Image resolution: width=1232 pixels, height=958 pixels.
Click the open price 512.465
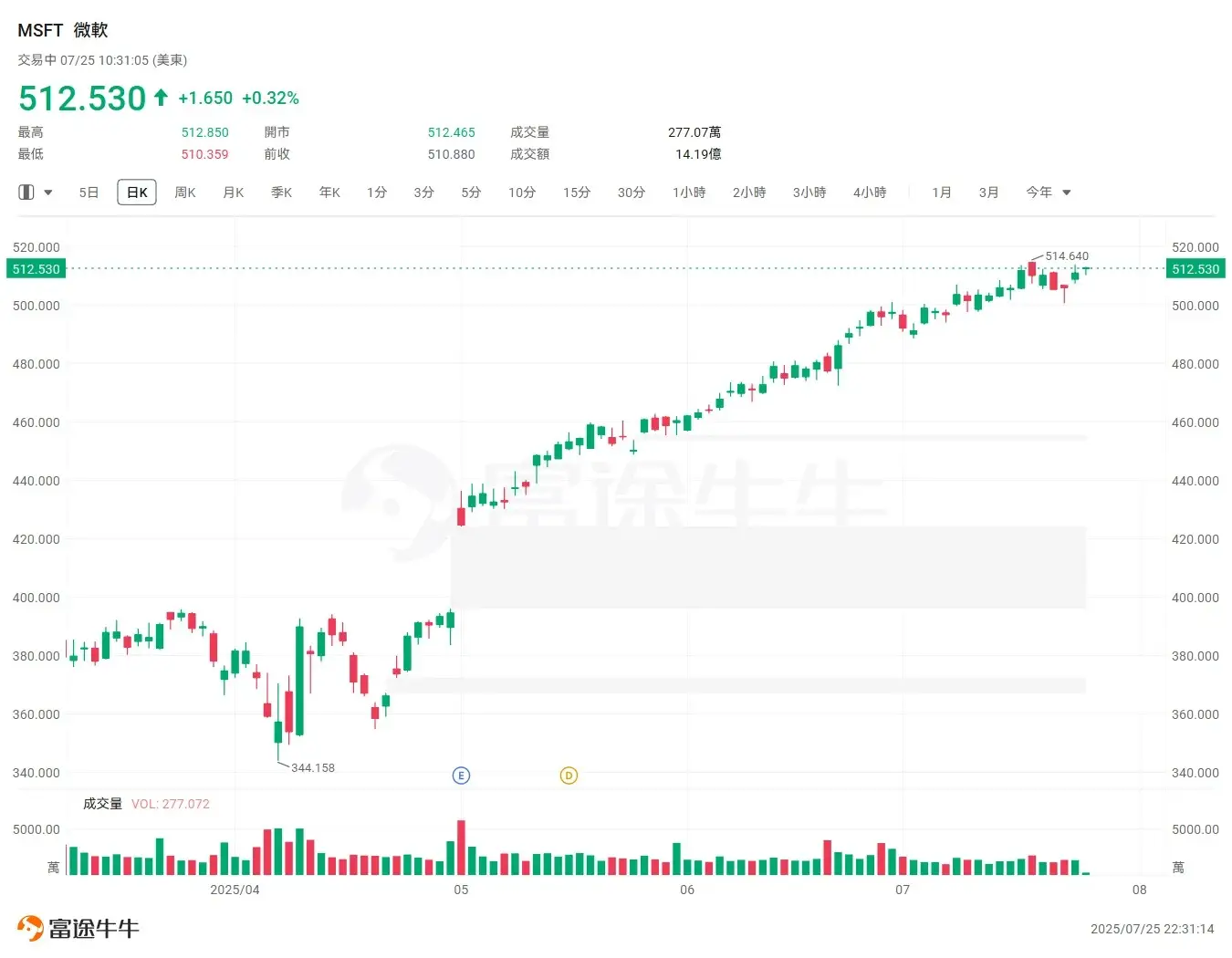coord(452,132)
